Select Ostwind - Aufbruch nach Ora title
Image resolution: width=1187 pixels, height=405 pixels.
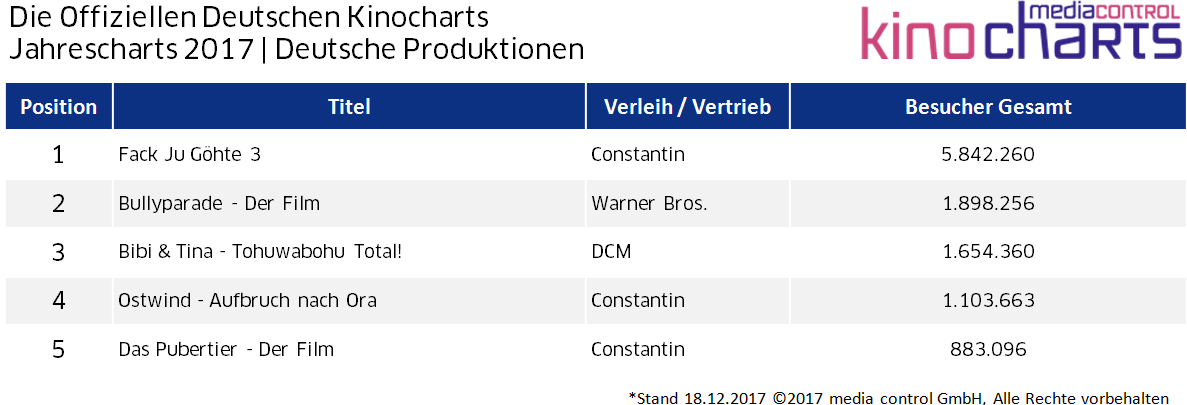(x=248, y=301)
